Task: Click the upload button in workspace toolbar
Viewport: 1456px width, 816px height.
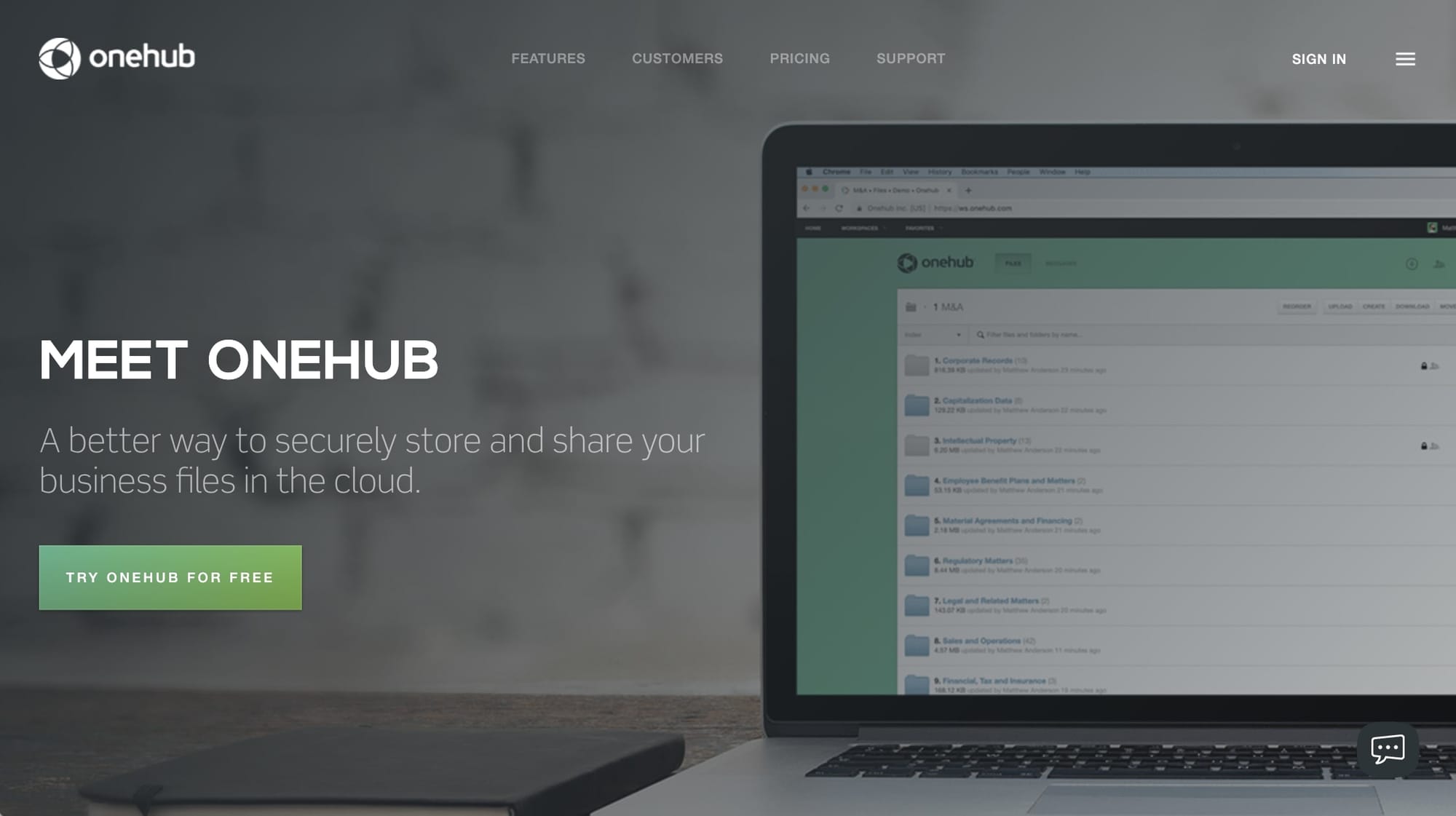Action: click(x=1339, y=304)
